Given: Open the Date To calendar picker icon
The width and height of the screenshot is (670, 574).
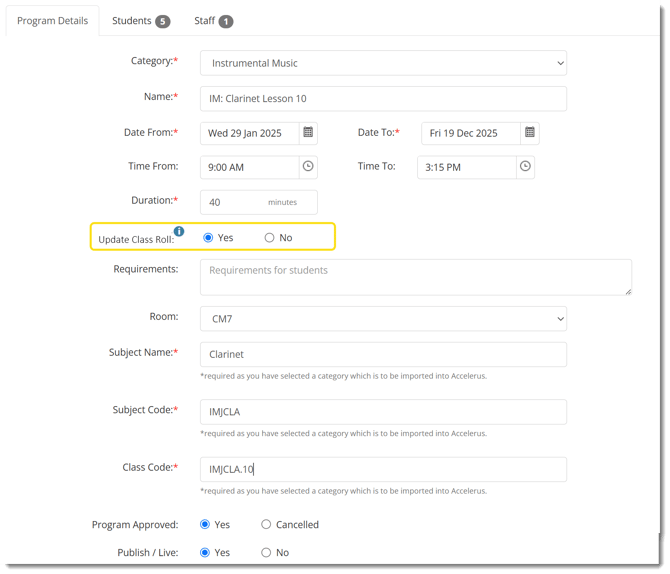Looking at the screenshot, I should click(530, 133).
